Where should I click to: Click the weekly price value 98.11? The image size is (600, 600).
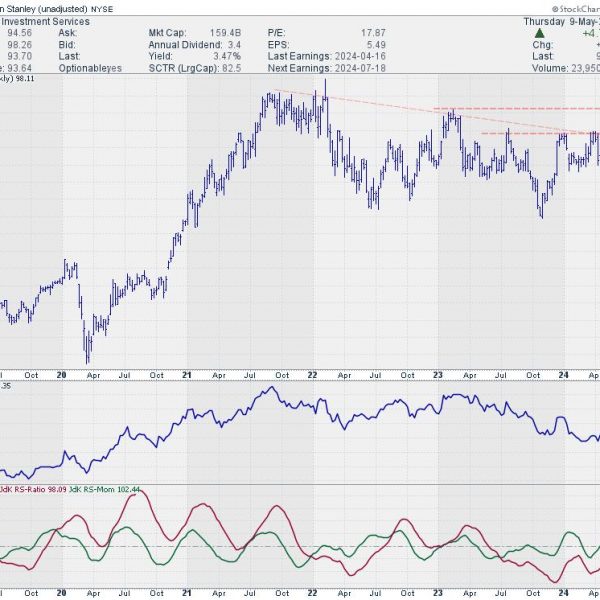(x=25, y=78)
